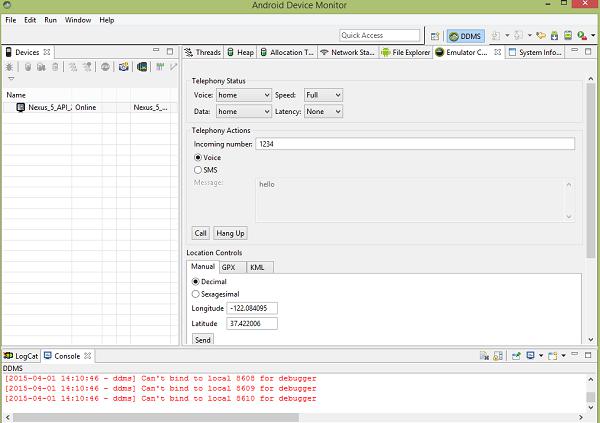Click the key-shaped icon in main toolbar
Viewport: 600px width, 423px height.
(541, 36)
